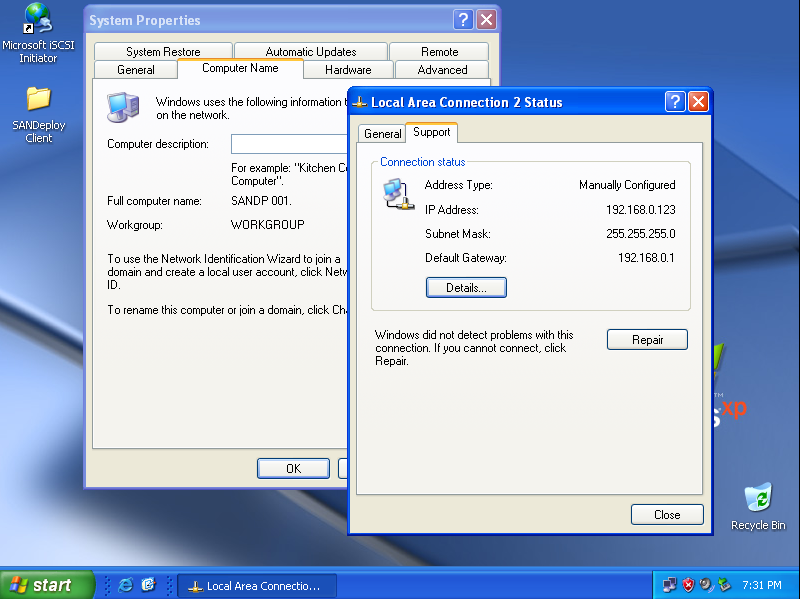Screen dimensions: 800x599
Task: Click the help button in System Properties title bar
Action: 463,20
